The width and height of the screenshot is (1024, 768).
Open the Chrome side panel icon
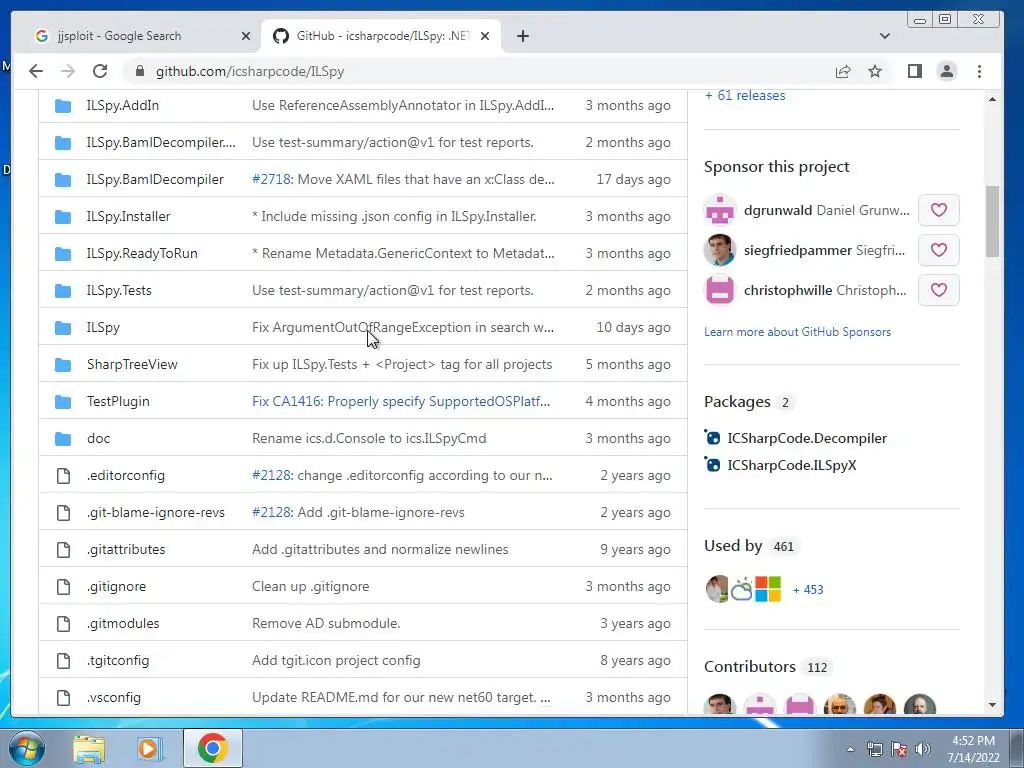915,71
